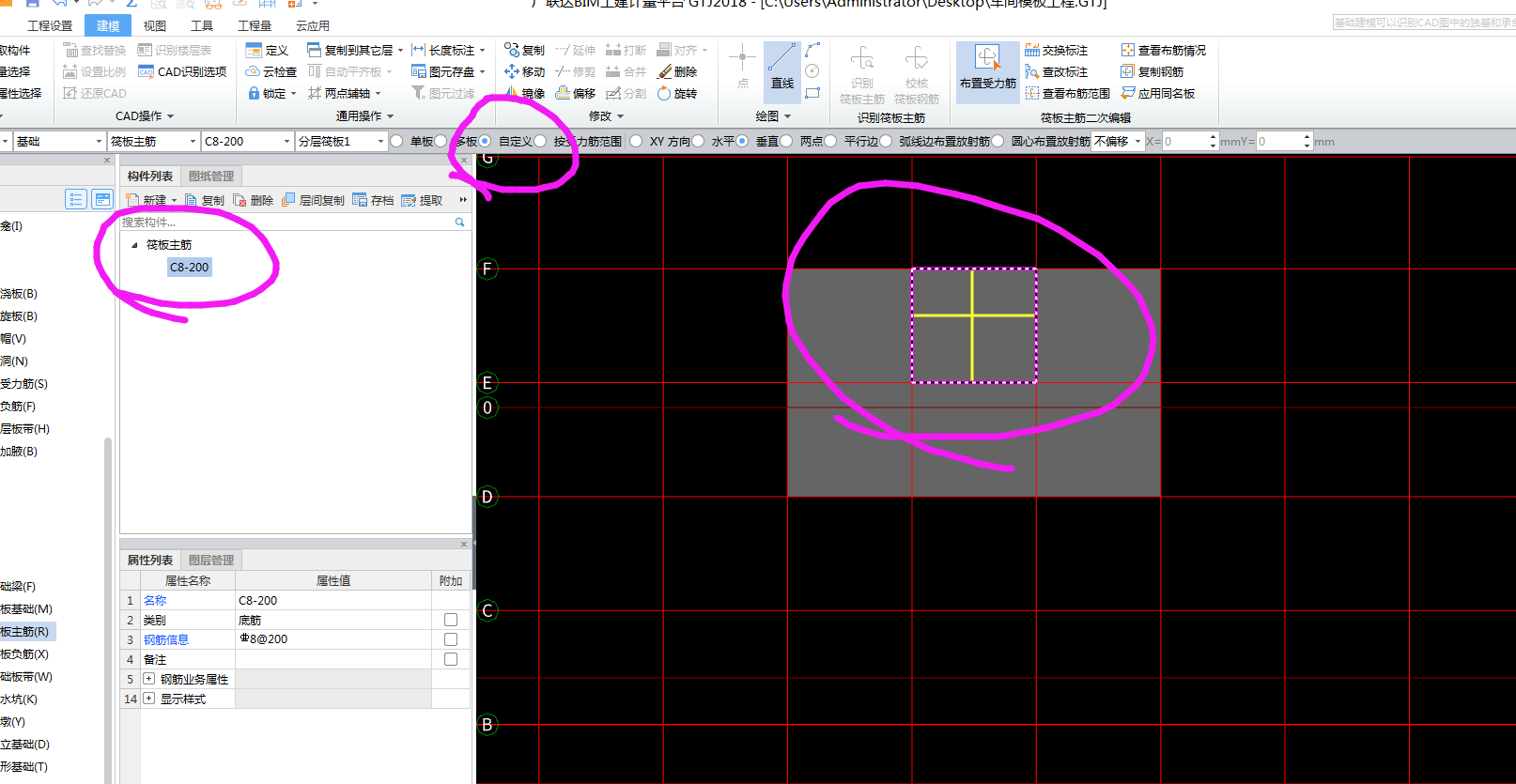Viewport: 1516px width, 784px height.
Task: Open the 新建 dropdown arrow
Action: [x=174, y=200]
